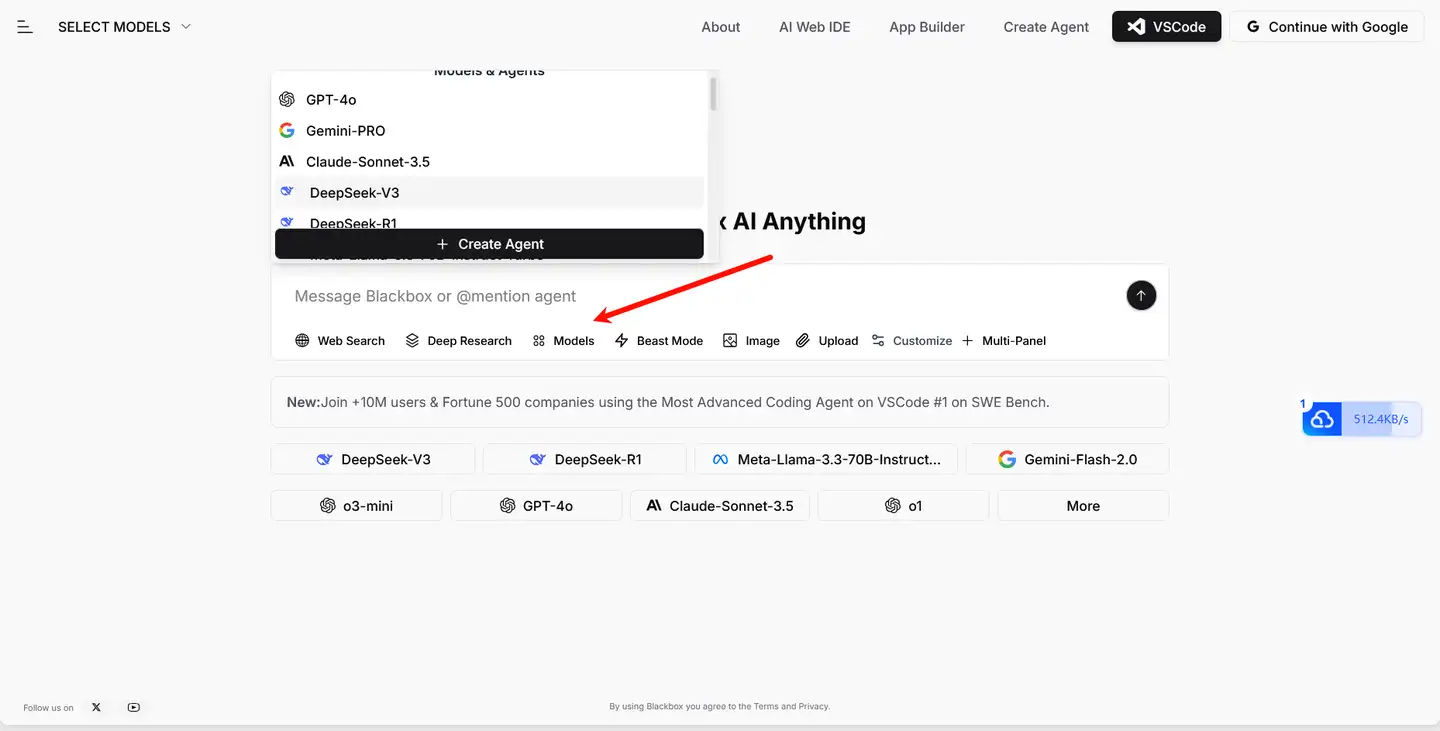Click the Message Blackbox input field
Screen dimensions: 1440x731
click(x=700, y=296)
